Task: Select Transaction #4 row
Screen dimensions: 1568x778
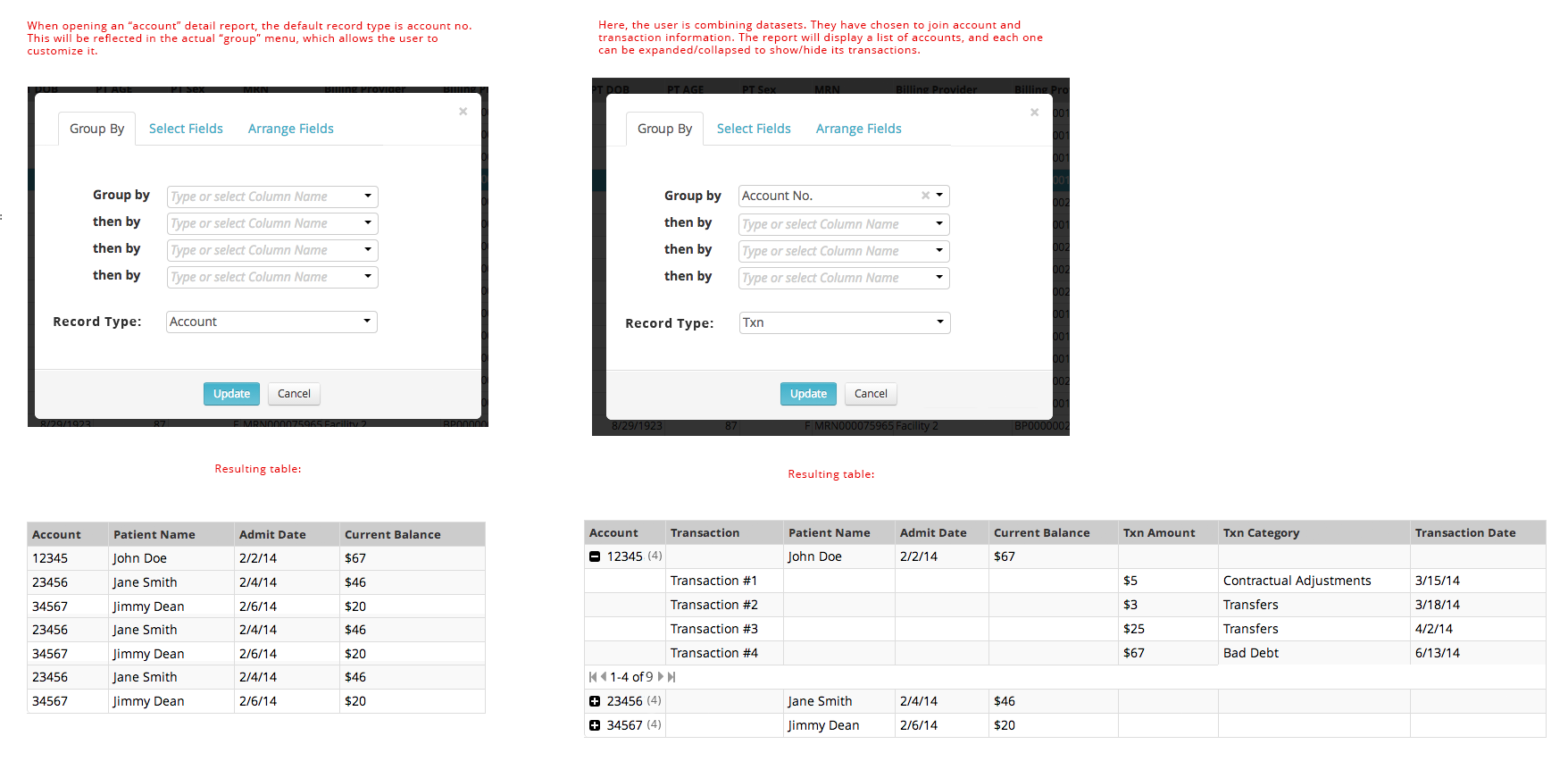Action: click(x=1064, y=653)
